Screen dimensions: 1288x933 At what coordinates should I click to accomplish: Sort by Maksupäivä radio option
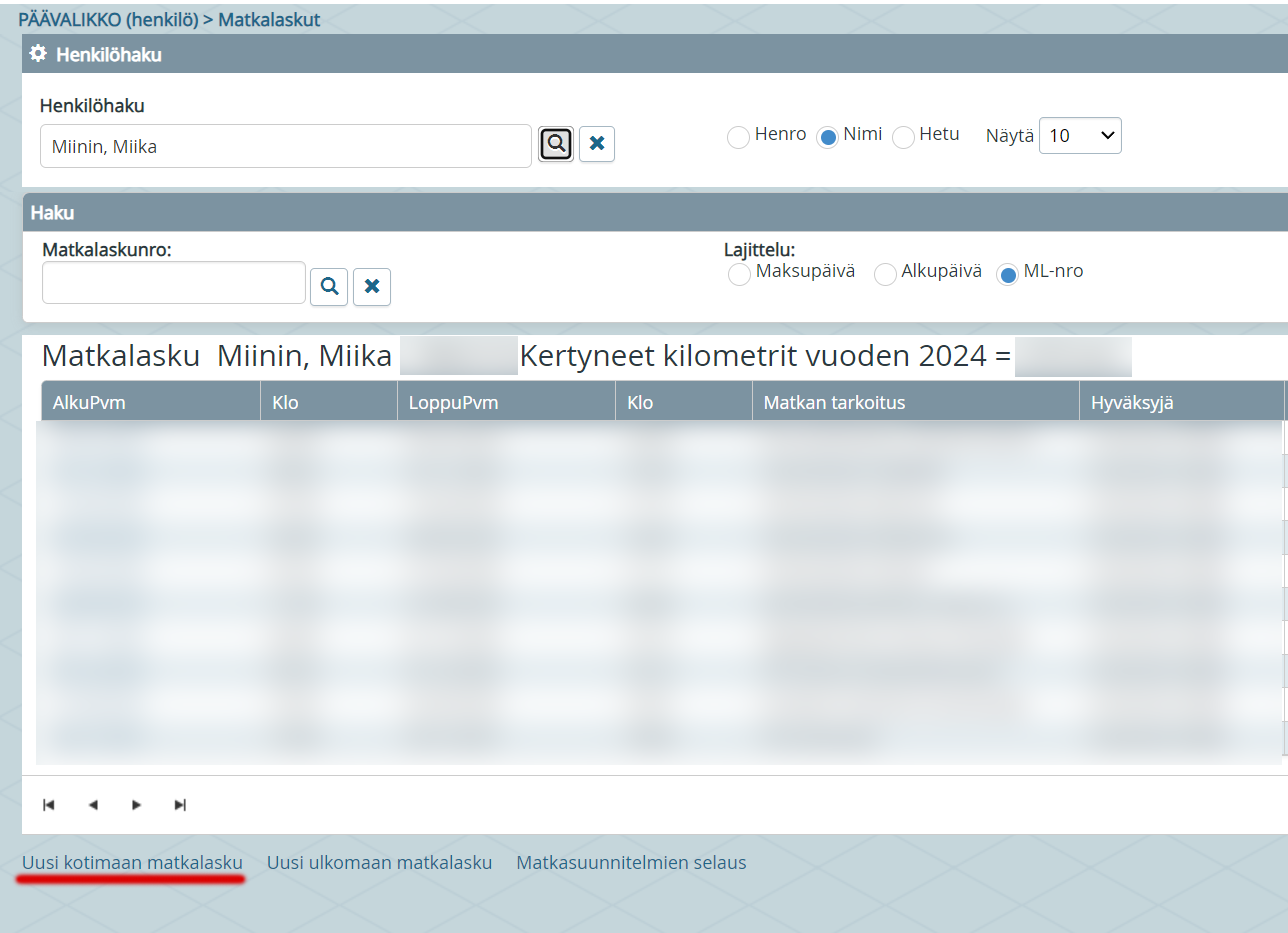tap(739, 274)
